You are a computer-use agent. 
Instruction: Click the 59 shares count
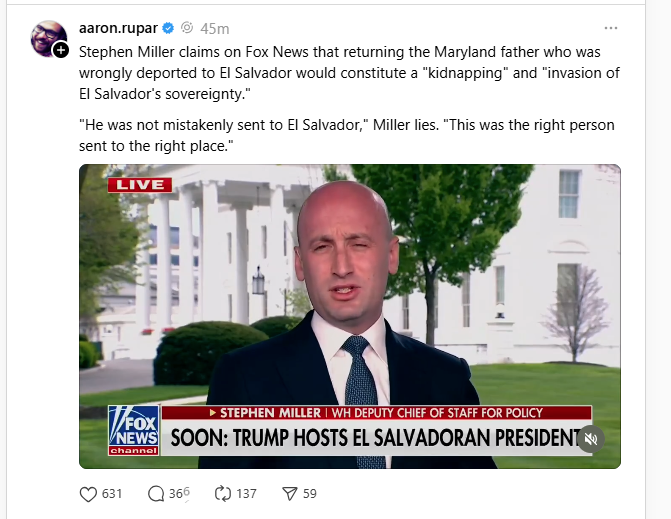310,494
